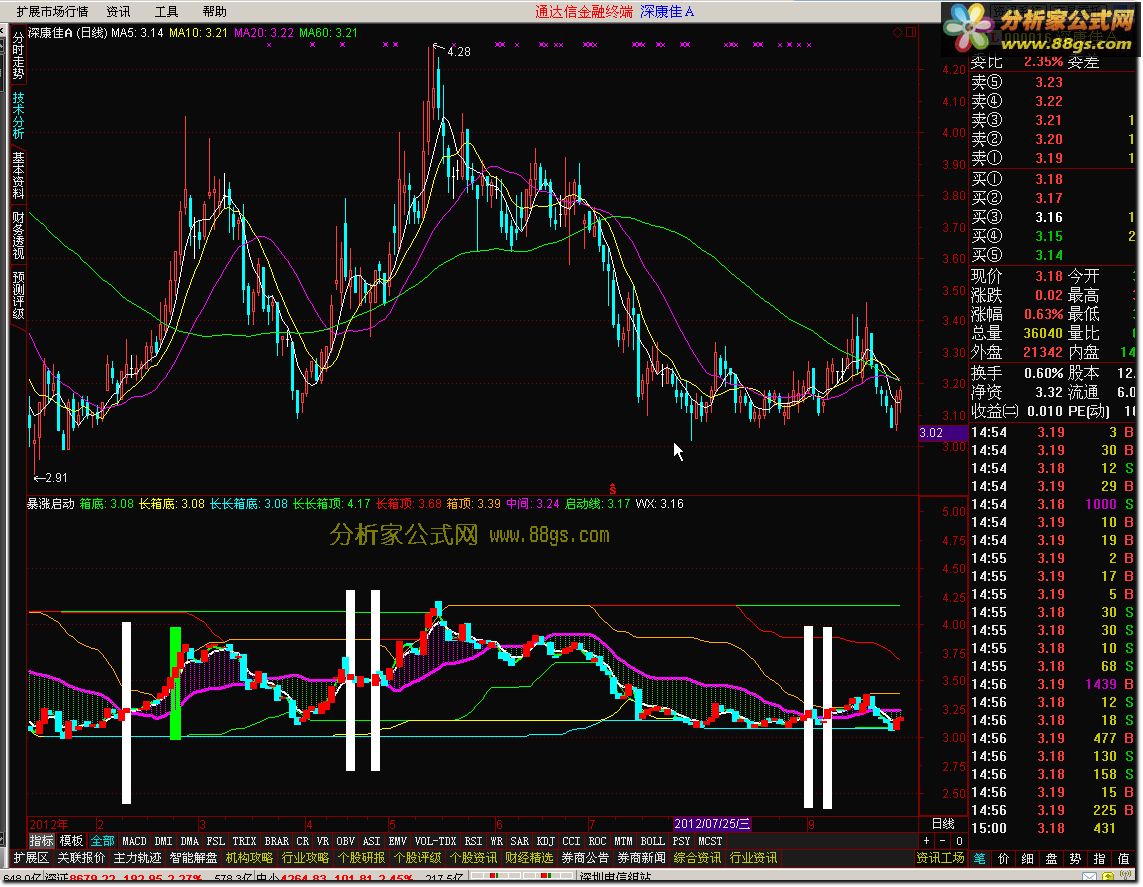Switch indicator to WR
The image size is (1143, 887).
496,841
